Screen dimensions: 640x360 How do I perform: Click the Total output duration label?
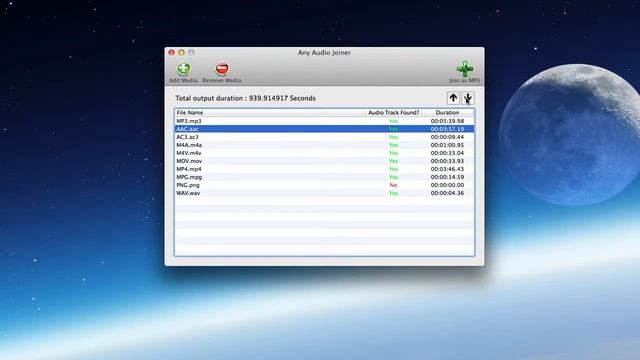(x=245, y=98)
